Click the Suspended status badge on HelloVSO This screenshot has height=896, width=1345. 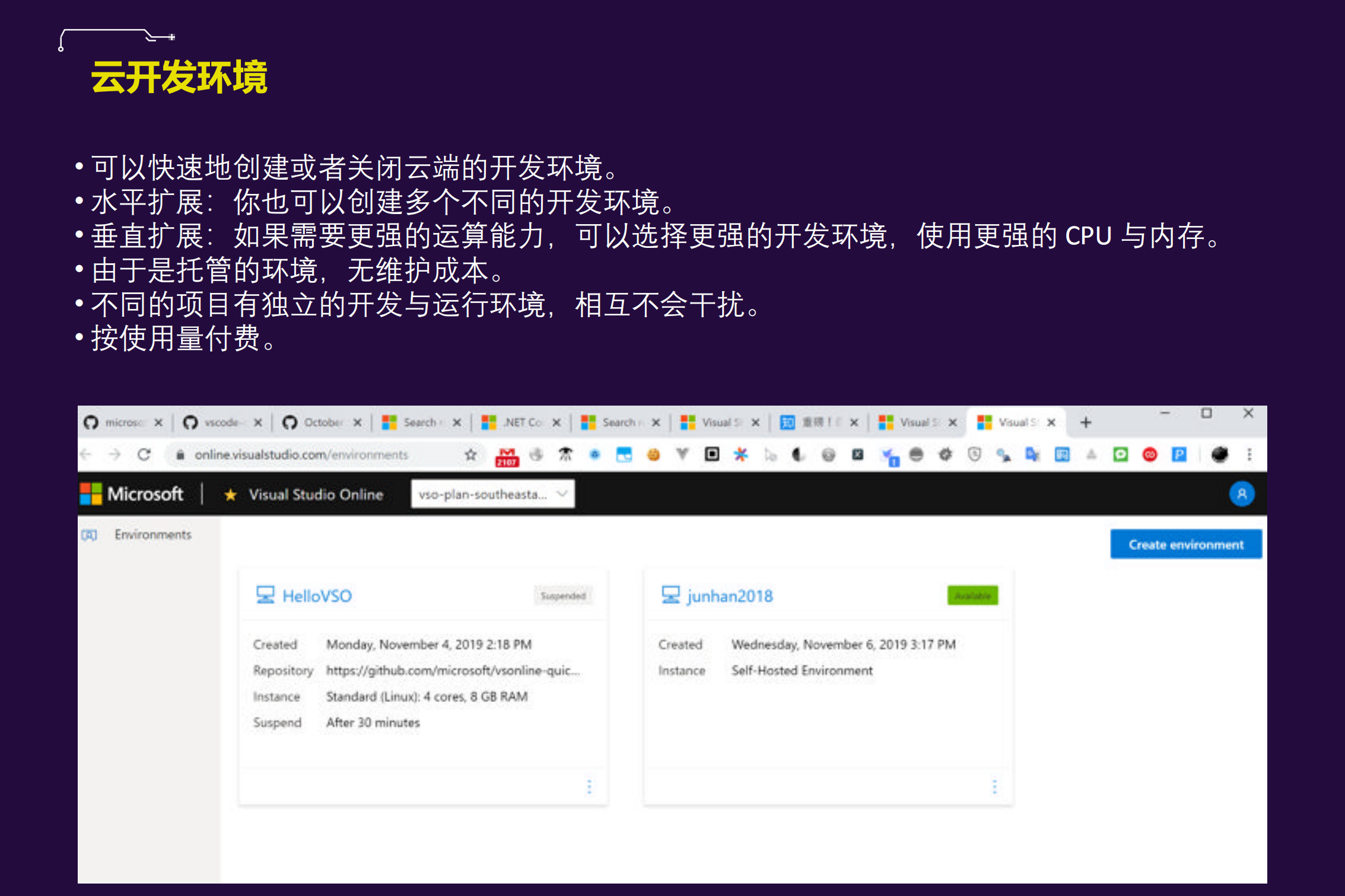point(564,595)
